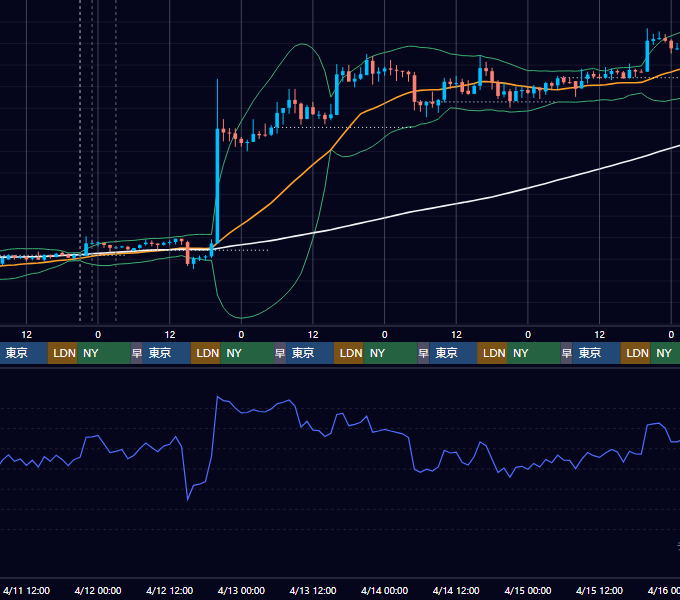Select the 東京 session block for 4/14
680x600 pixels.
pyautogui.click(x=453, y=353)
